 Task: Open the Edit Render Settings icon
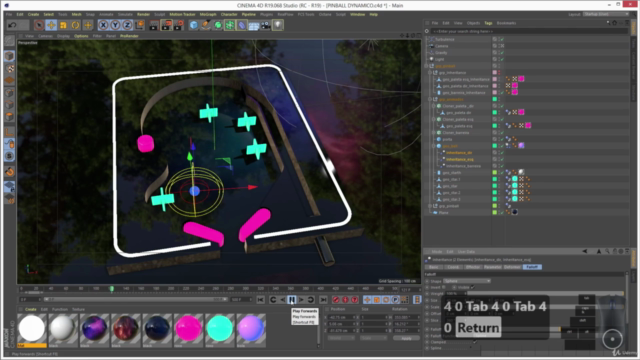(x=178, y=25)
